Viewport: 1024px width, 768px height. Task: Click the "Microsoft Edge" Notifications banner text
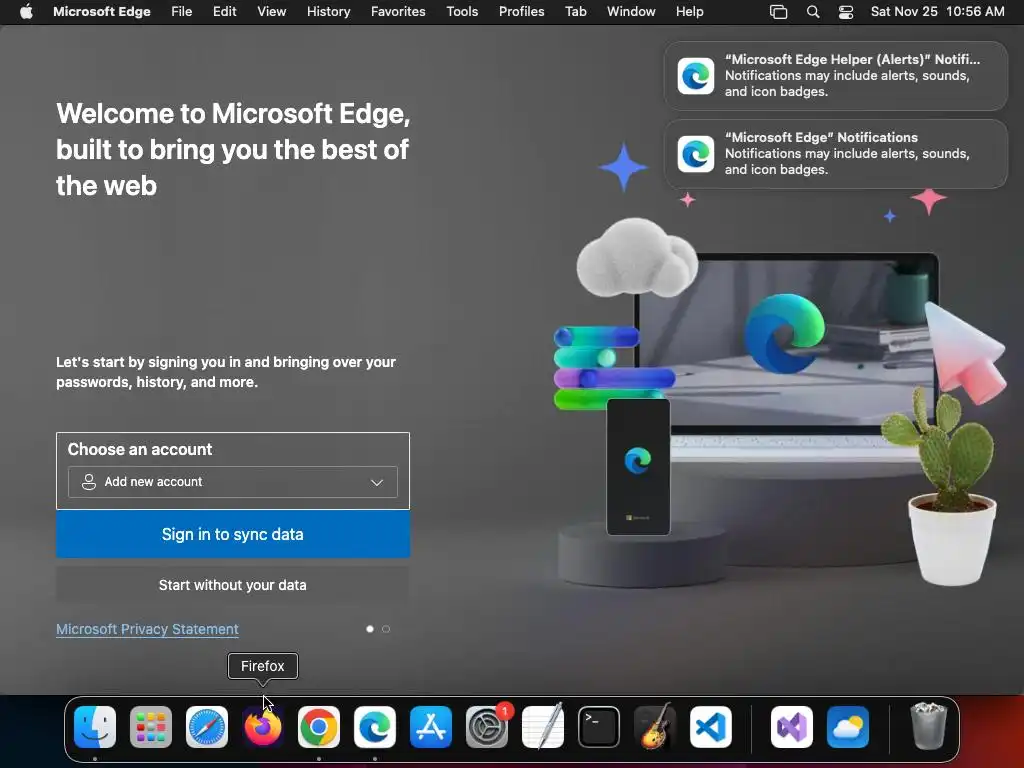pyautogui.click(x=847, y=153)
